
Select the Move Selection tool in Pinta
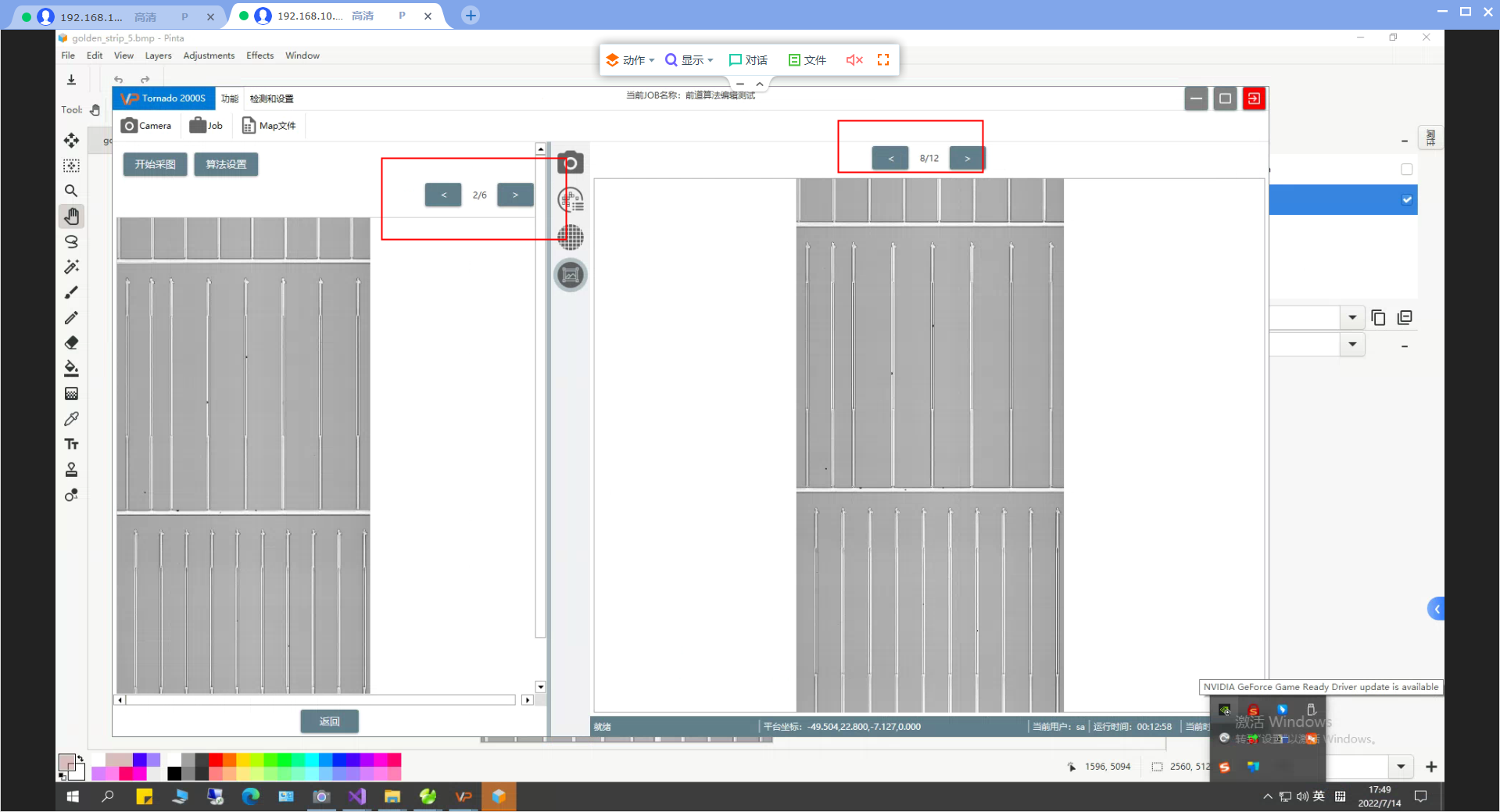[71, 166]
